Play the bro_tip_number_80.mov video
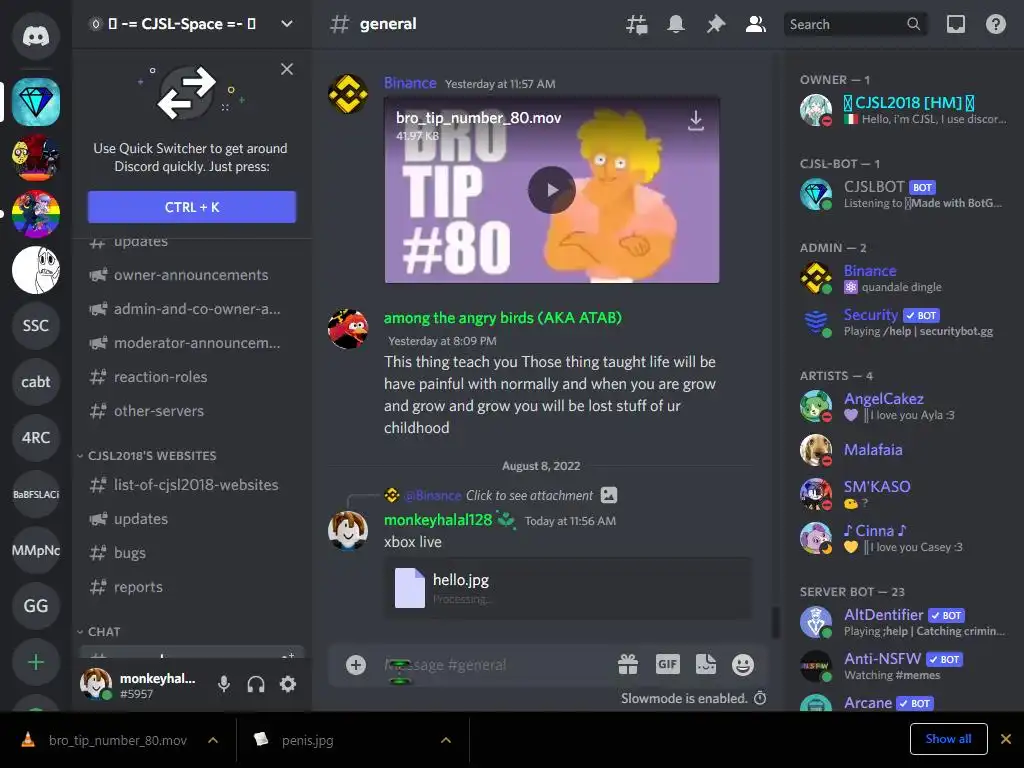Viewport: 1024px width, 768px height. 551,190
